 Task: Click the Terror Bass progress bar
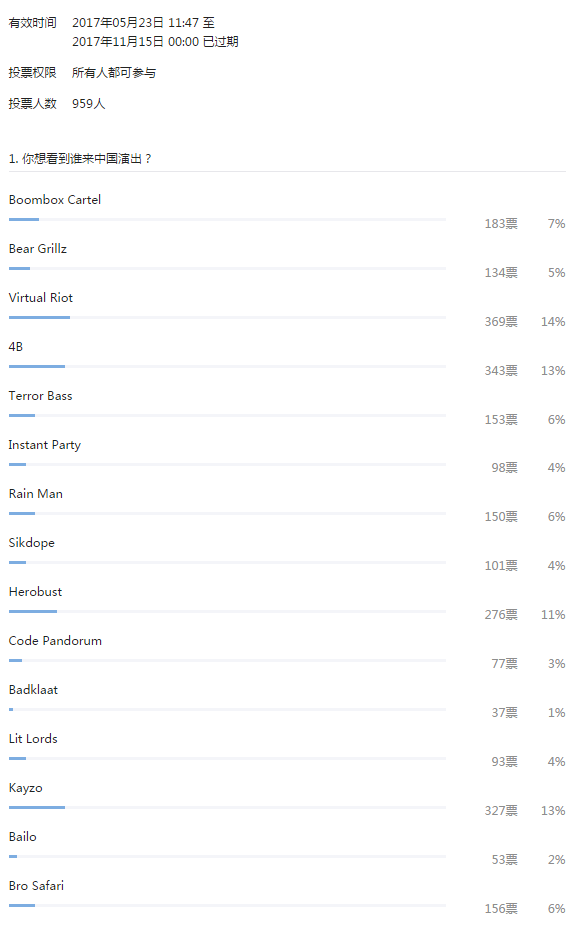[227, 415]
